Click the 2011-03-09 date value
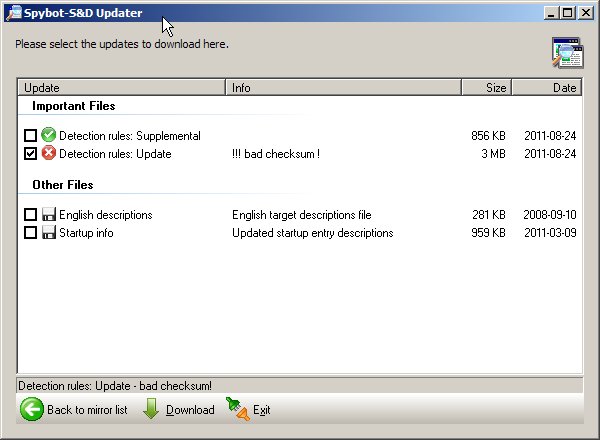 (x=550, y=233)
